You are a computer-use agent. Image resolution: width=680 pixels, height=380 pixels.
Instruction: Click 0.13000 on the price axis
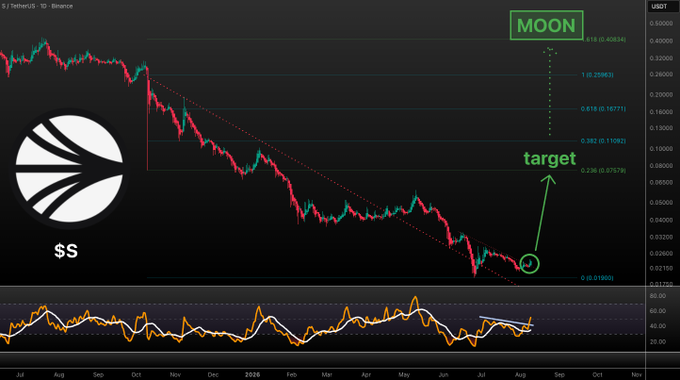(661, 128)
